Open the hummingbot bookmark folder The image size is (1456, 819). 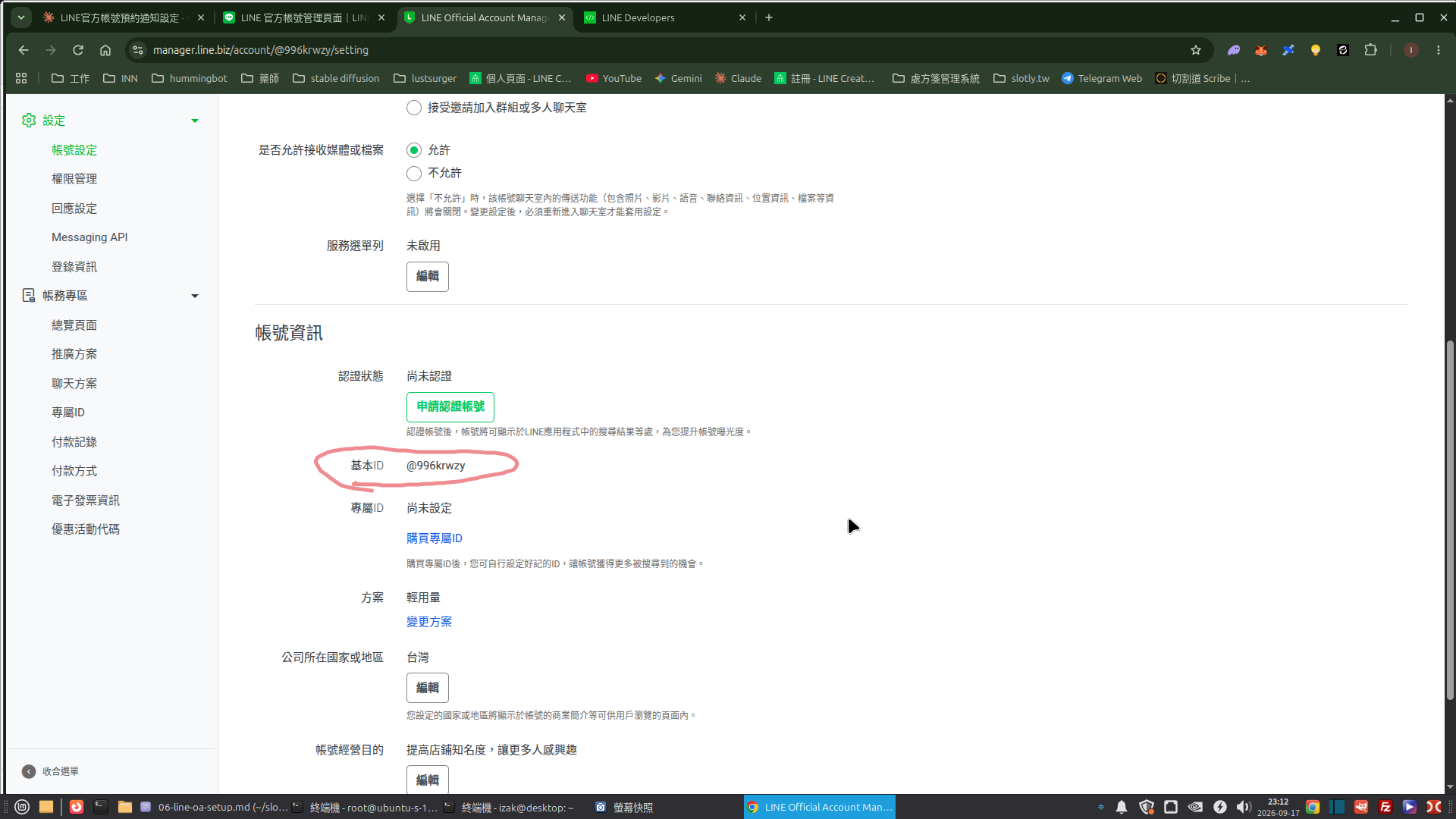click(x=189, y=78)
